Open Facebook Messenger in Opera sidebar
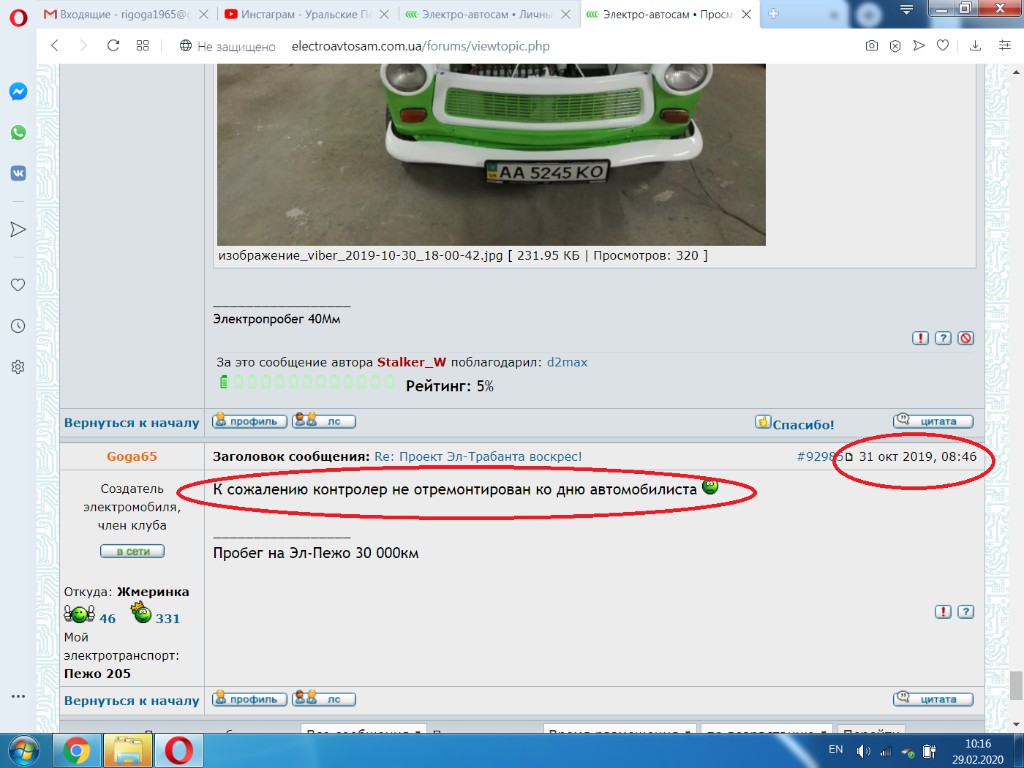Viewport: 1024px width, 768px height. point(18,91)
